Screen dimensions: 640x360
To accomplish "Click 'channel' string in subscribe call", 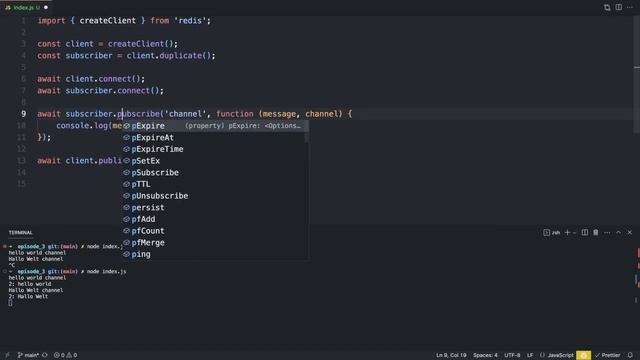I will [185, 114].
